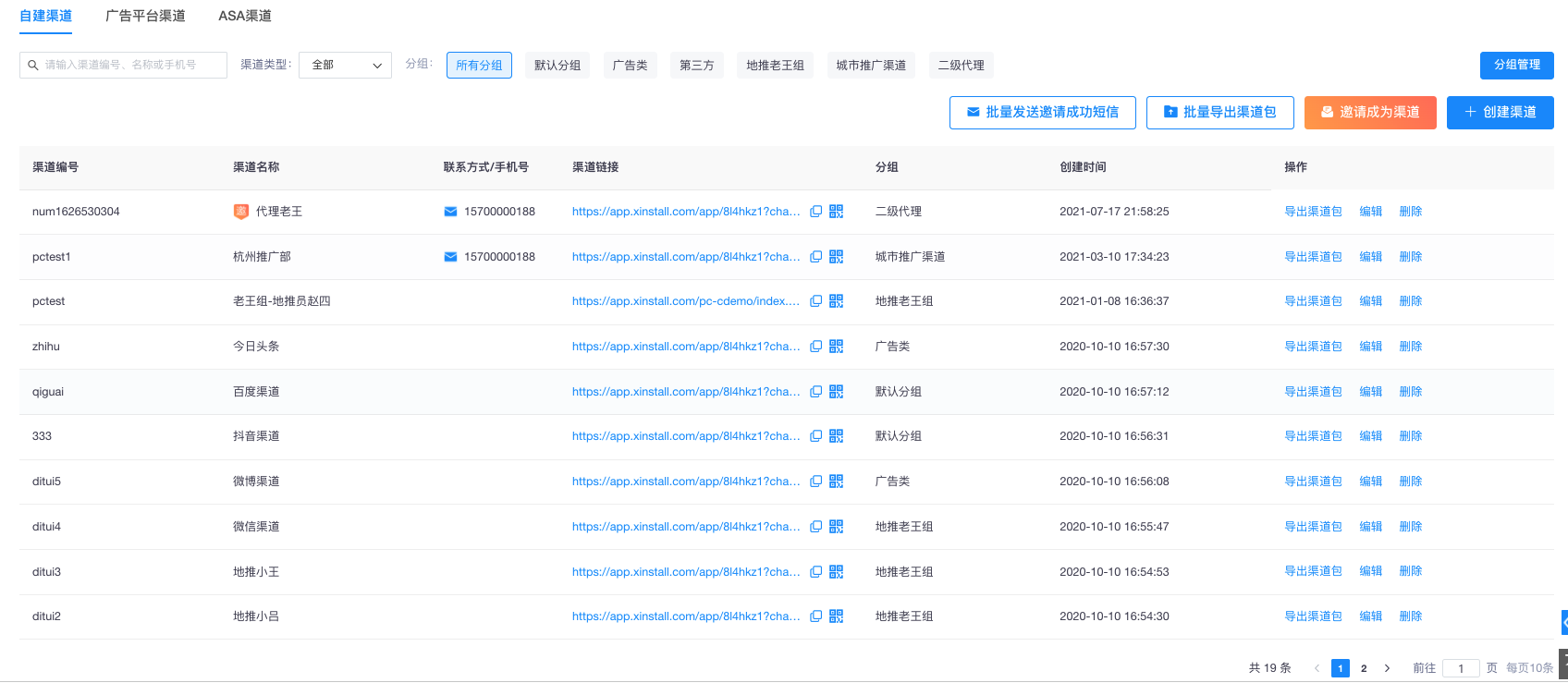Filter by 城市推广渠道 group
The image size is (1568, 683).
[871, 66]
